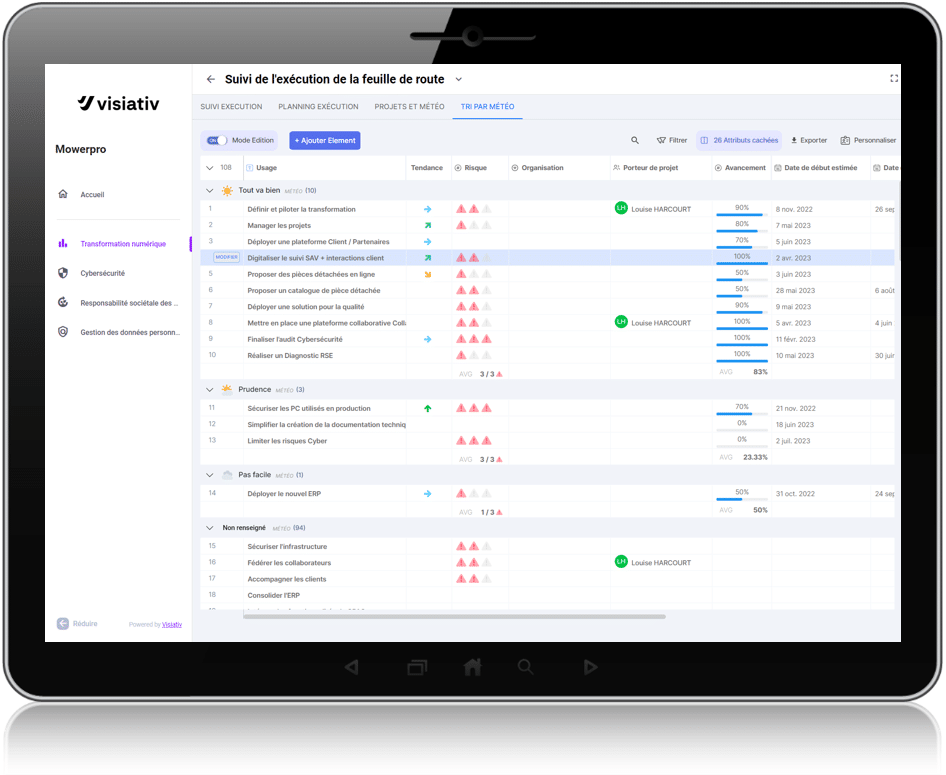
Task: Click trend arrow for Manager les projets
Action: [x=428, y=226]
